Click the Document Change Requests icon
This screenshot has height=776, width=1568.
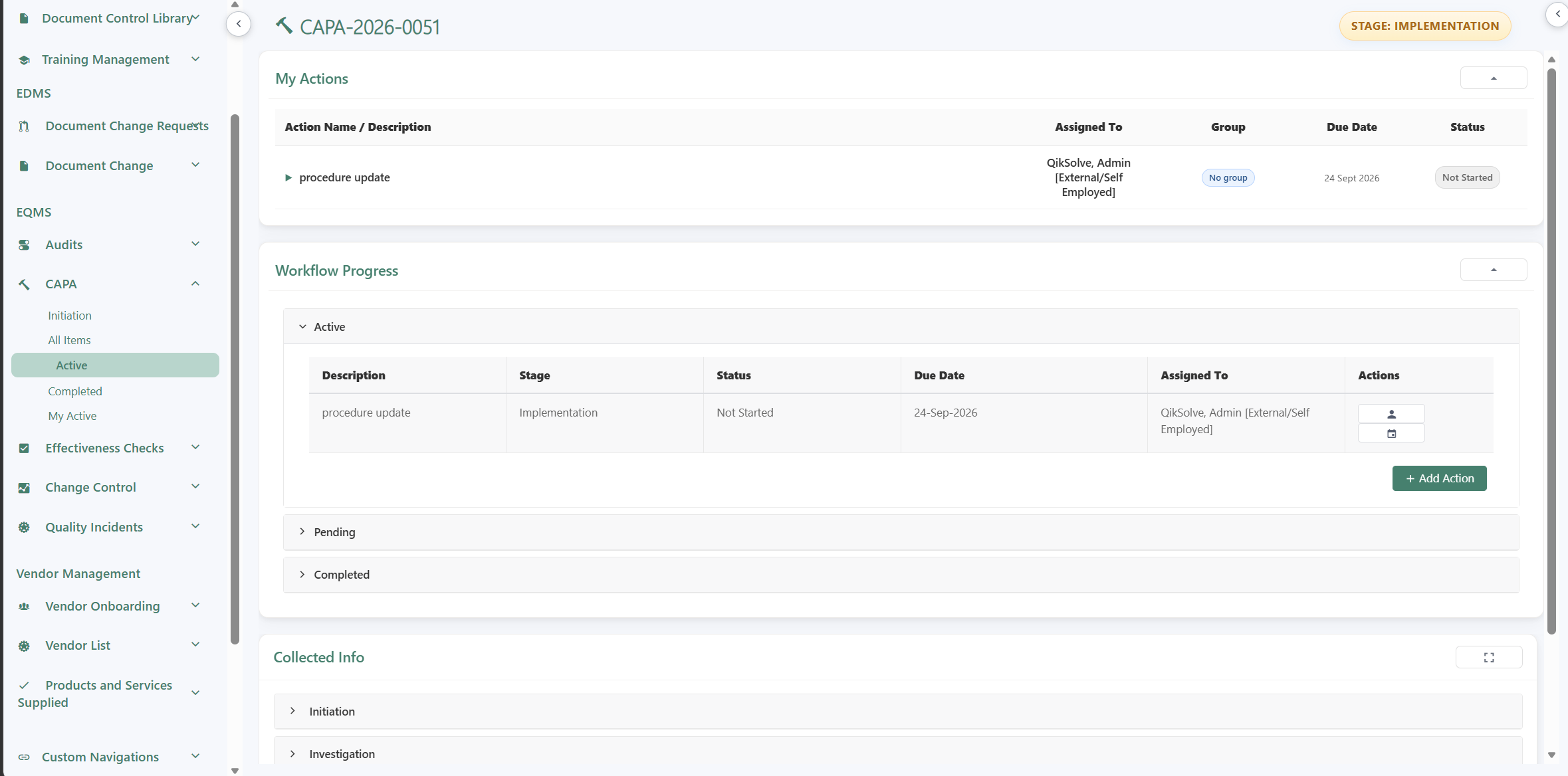[24, 126]
